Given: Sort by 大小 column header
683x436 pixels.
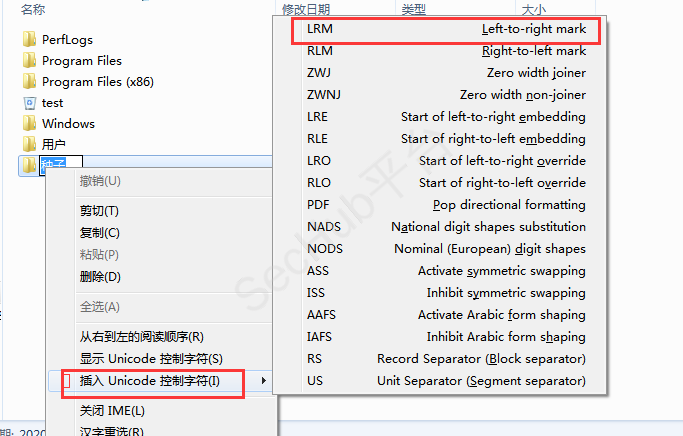Looking at the screenshot, I should coord(534,9).
